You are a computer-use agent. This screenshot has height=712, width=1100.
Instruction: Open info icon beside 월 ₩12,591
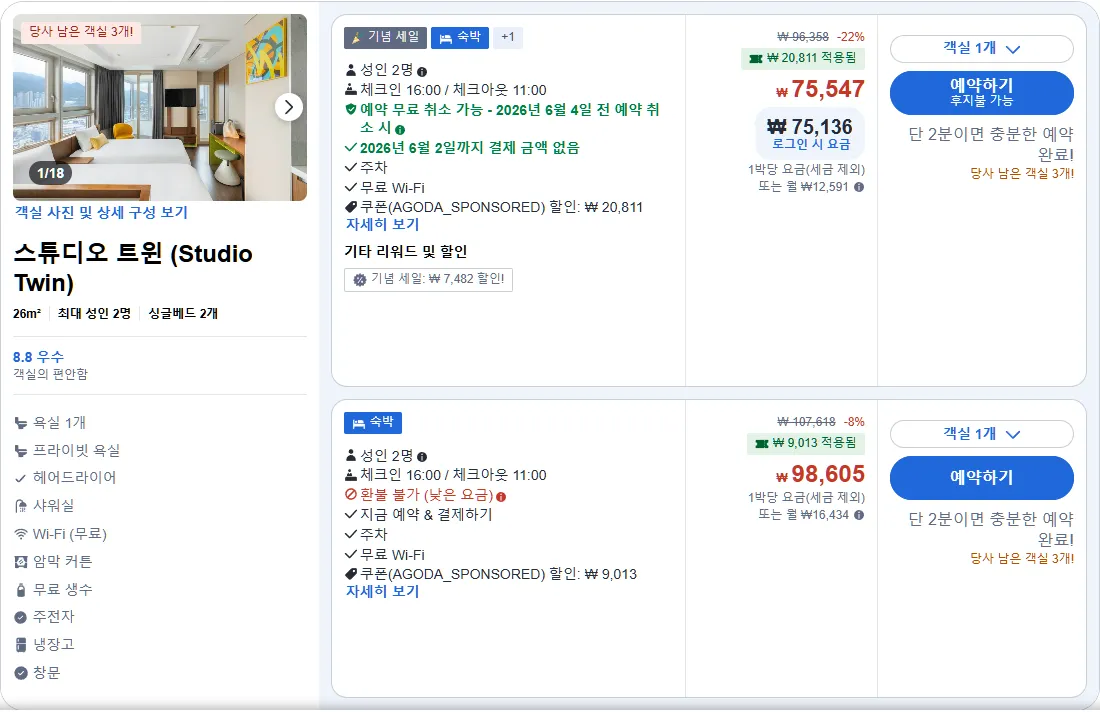click(x=859, y=187)
